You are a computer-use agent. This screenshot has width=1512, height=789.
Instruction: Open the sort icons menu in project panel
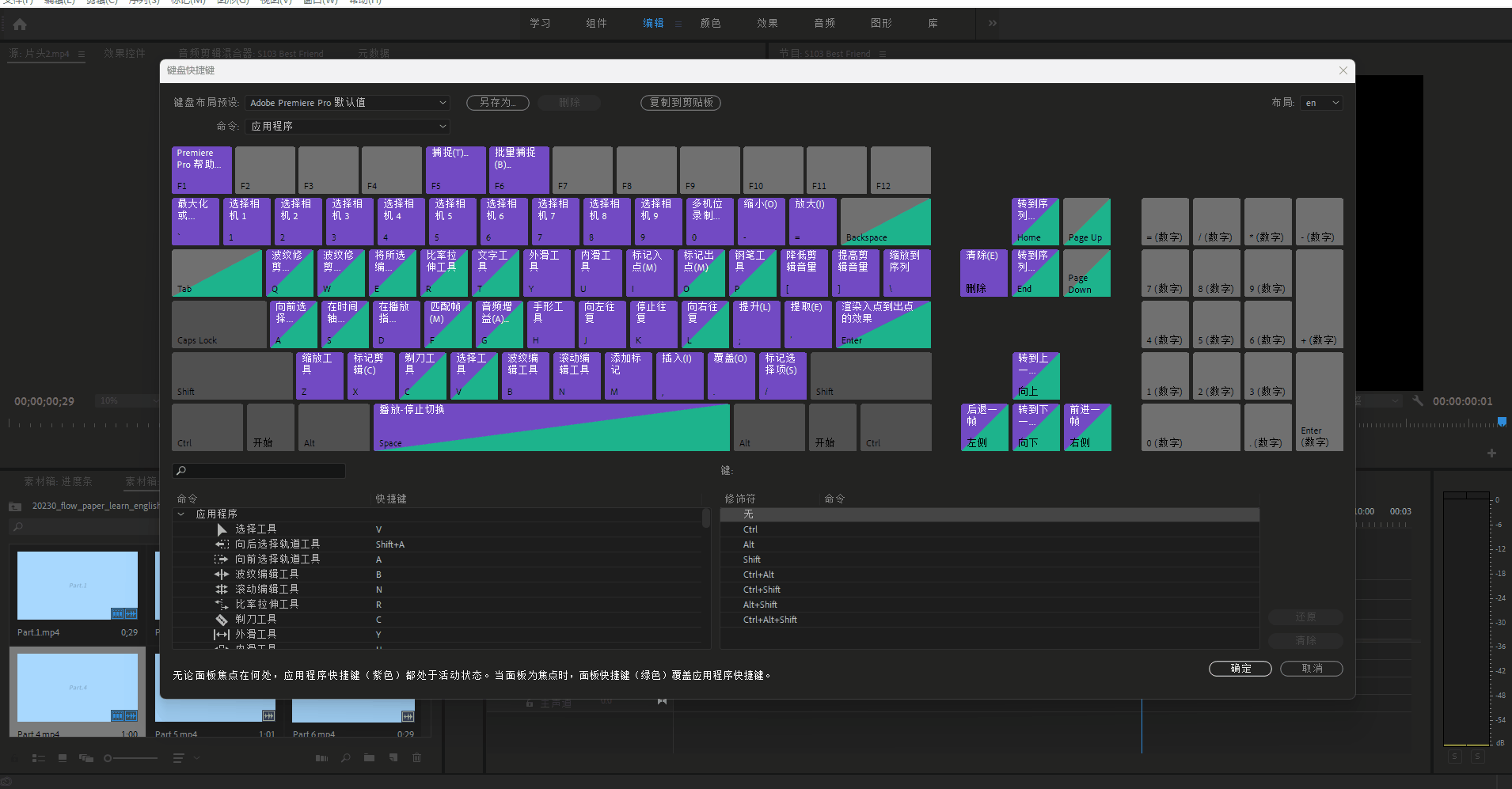[x=178, y=758]
